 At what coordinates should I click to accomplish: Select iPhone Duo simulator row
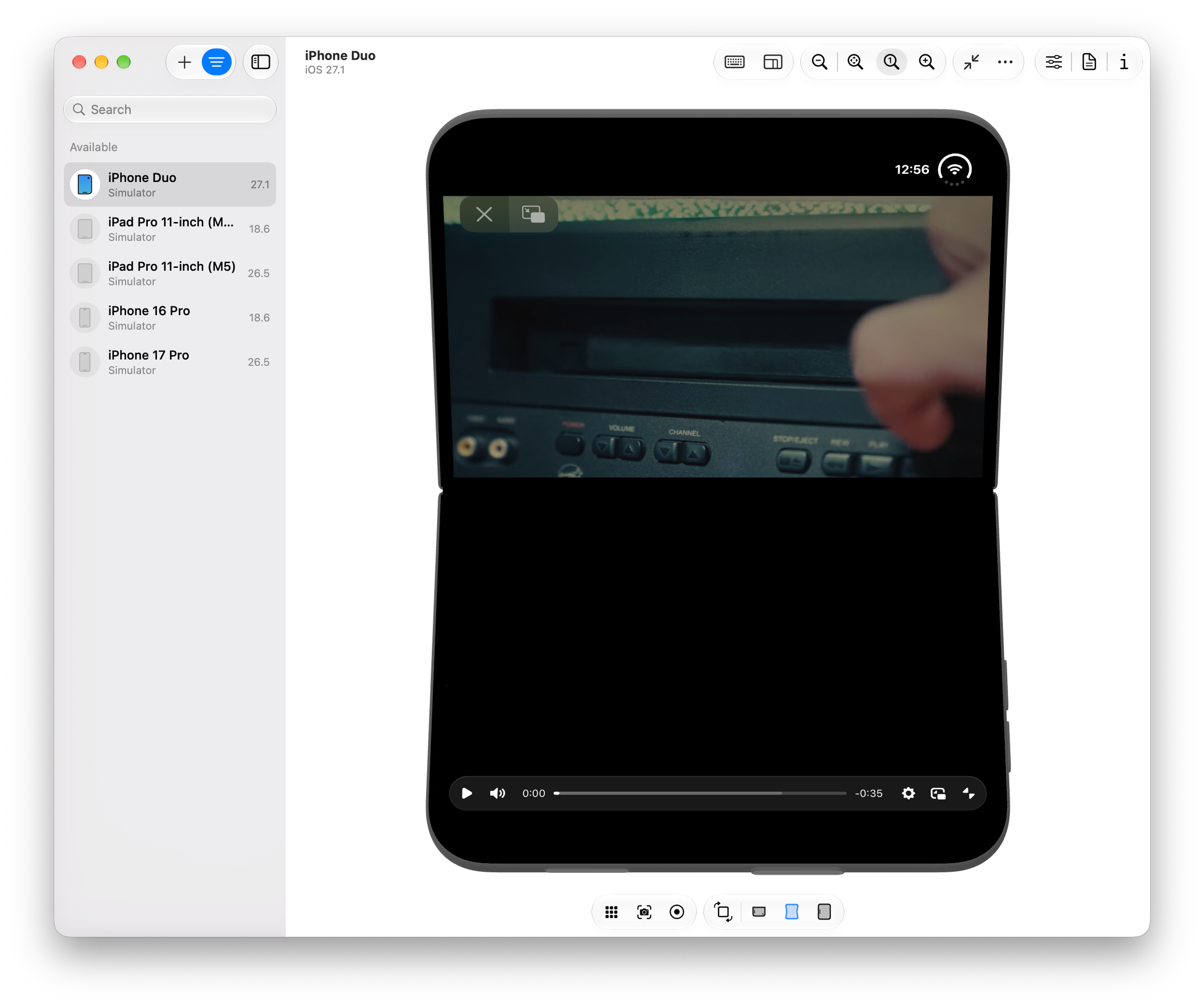[170, 185]
